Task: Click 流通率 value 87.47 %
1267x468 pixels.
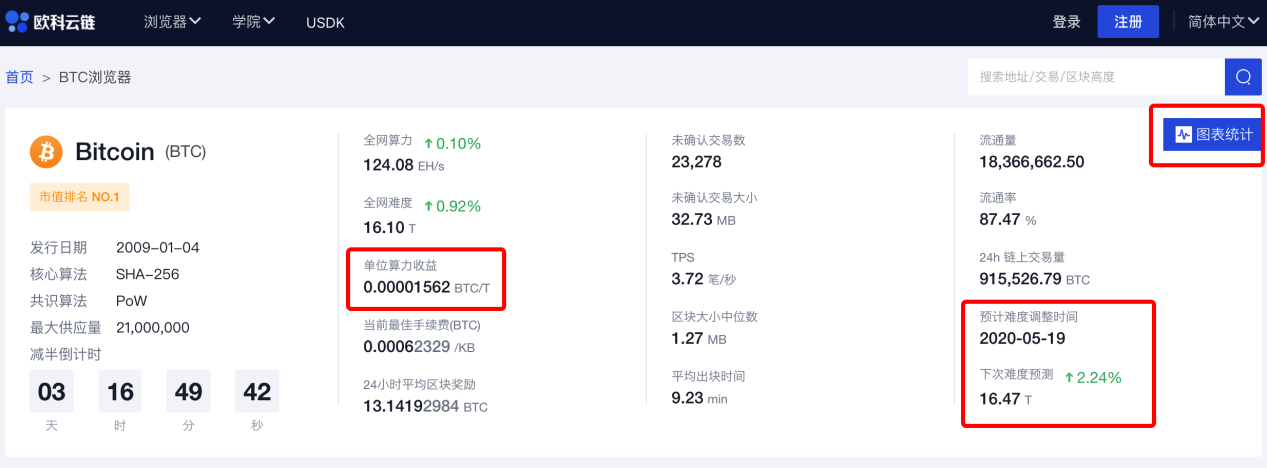Action: (x=1008, y=219)
